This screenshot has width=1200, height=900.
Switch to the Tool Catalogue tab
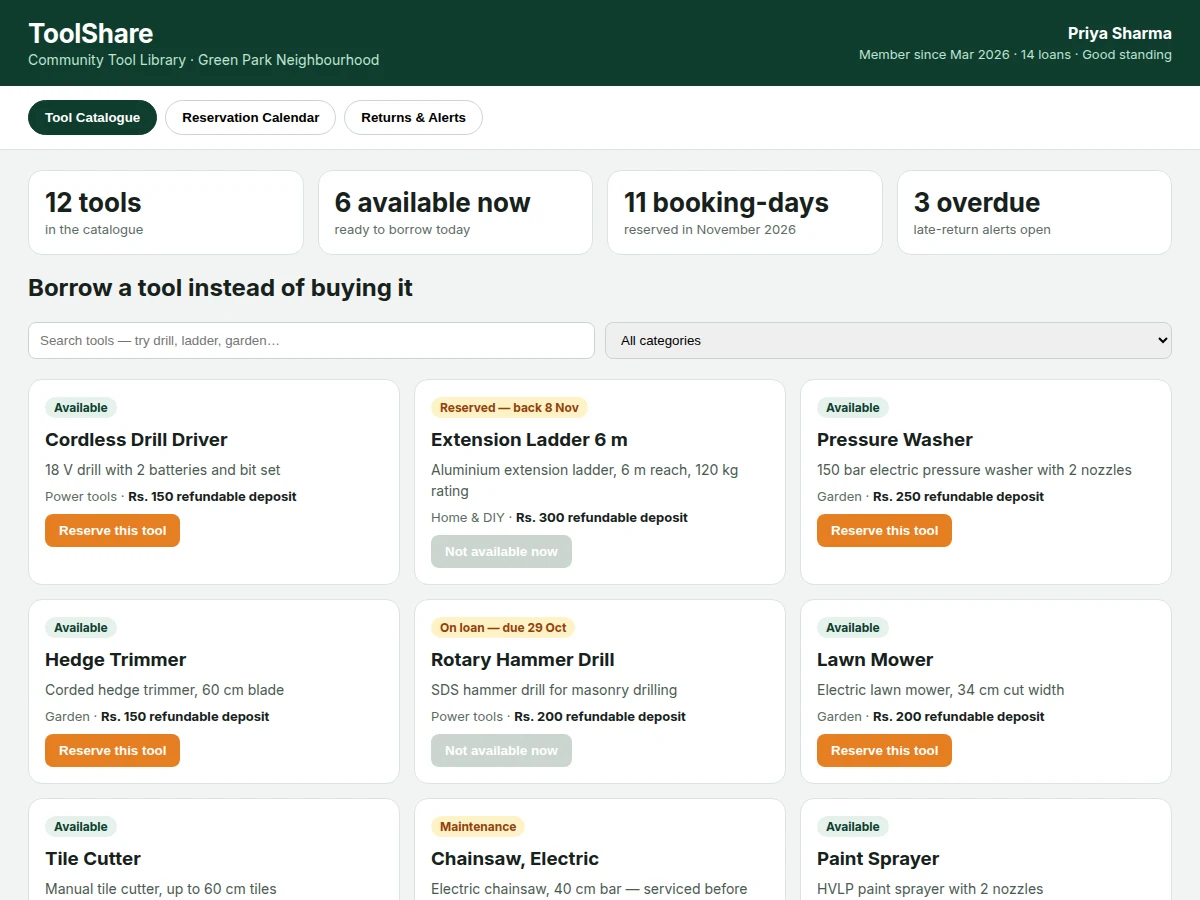point(92,117)
